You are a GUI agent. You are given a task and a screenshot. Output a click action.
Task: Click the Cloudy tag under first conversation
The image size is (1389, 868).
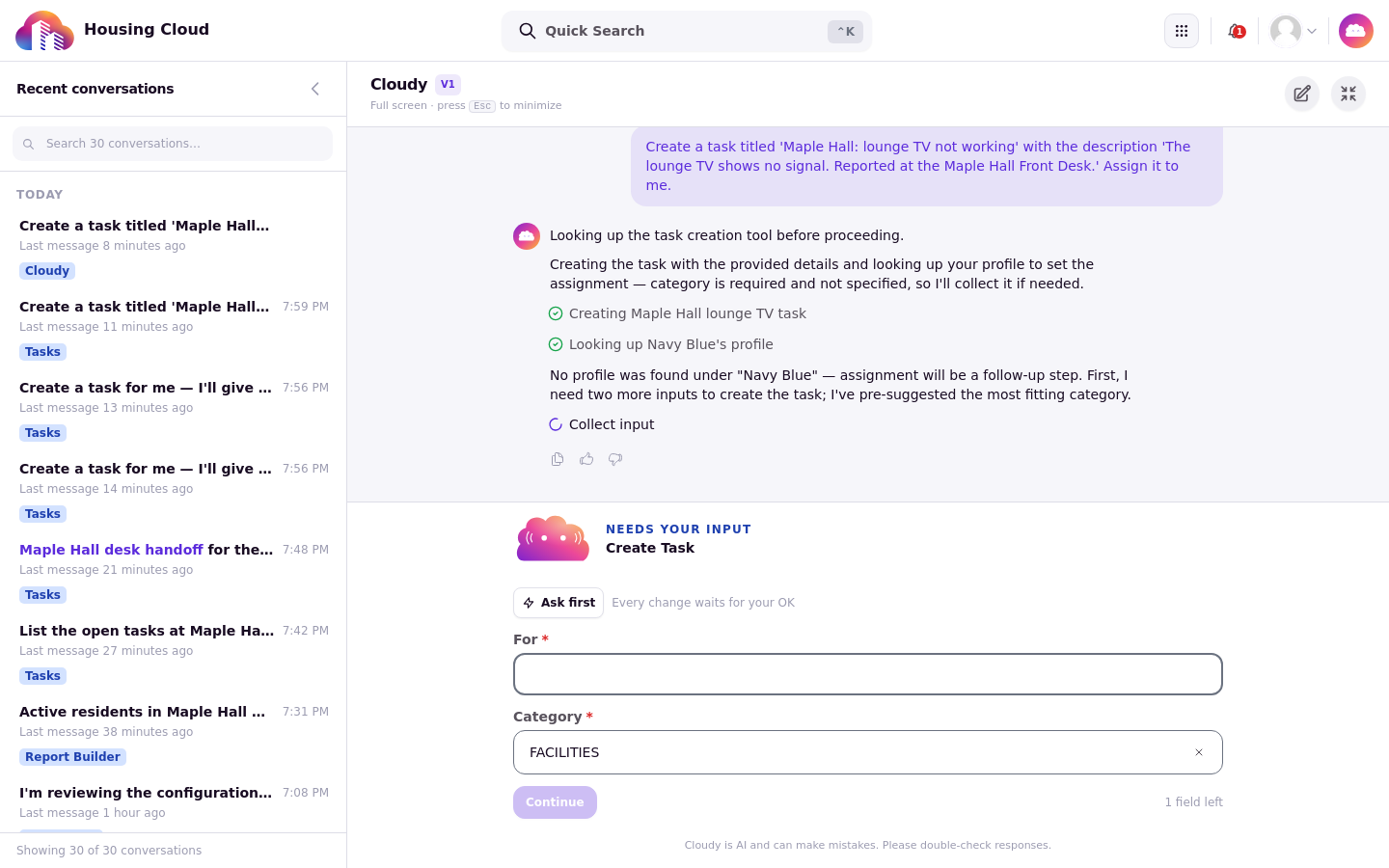47,271
